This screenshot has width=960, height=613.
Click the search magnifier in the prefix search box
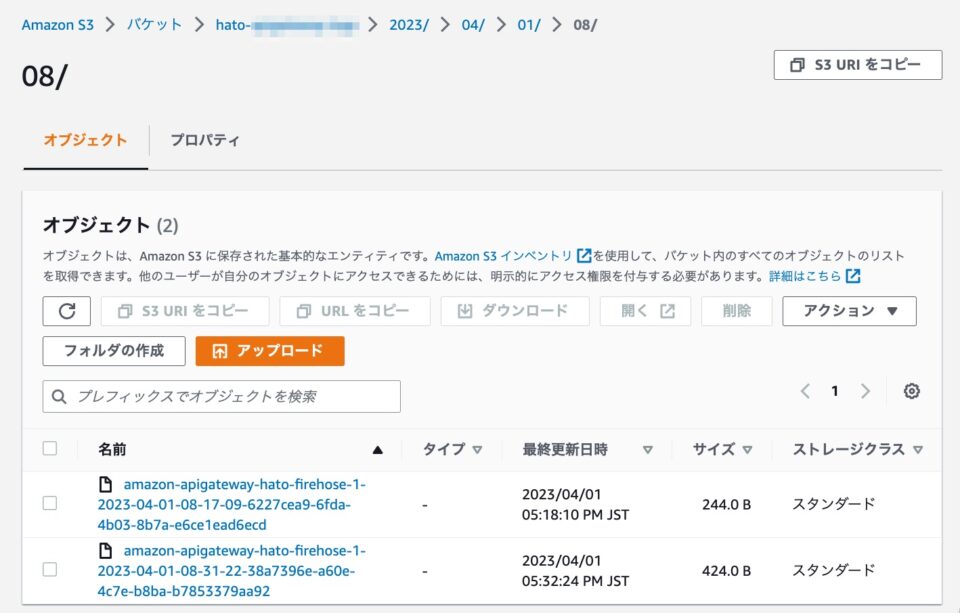click(x=60, y=396)
